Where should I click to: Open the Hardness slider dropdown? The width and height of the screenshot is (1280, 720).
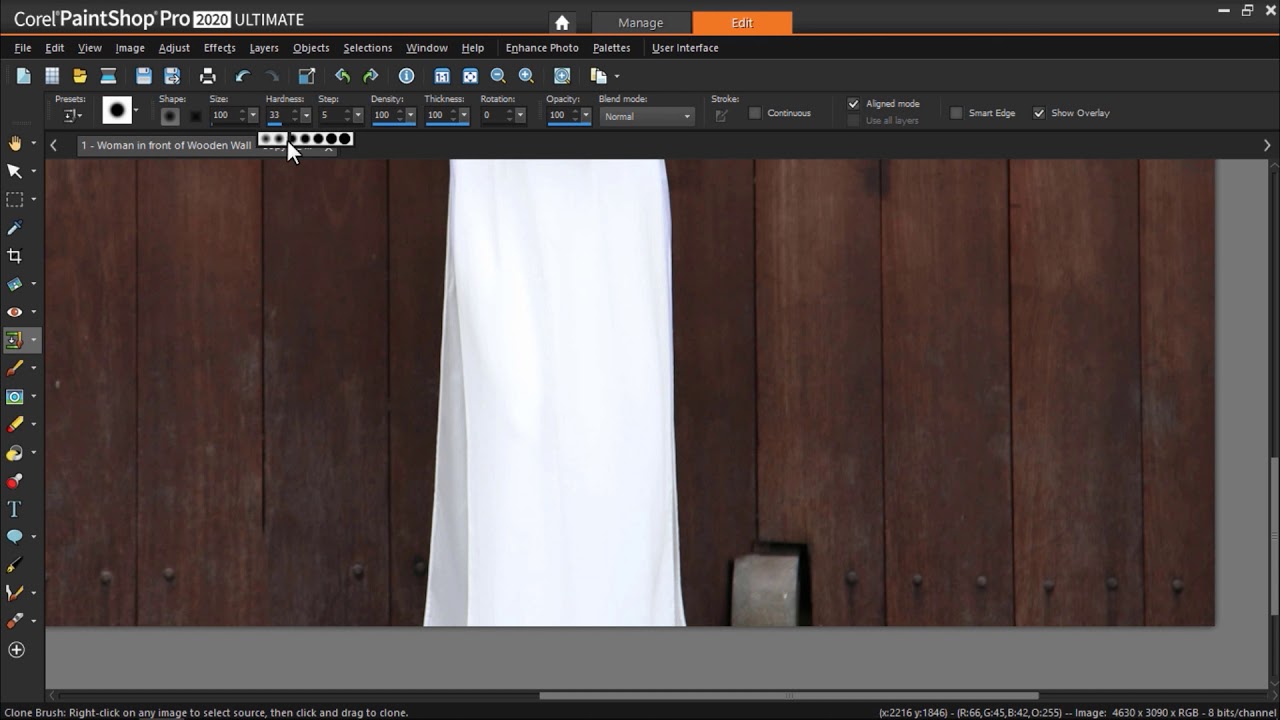[x=305, y=115]
